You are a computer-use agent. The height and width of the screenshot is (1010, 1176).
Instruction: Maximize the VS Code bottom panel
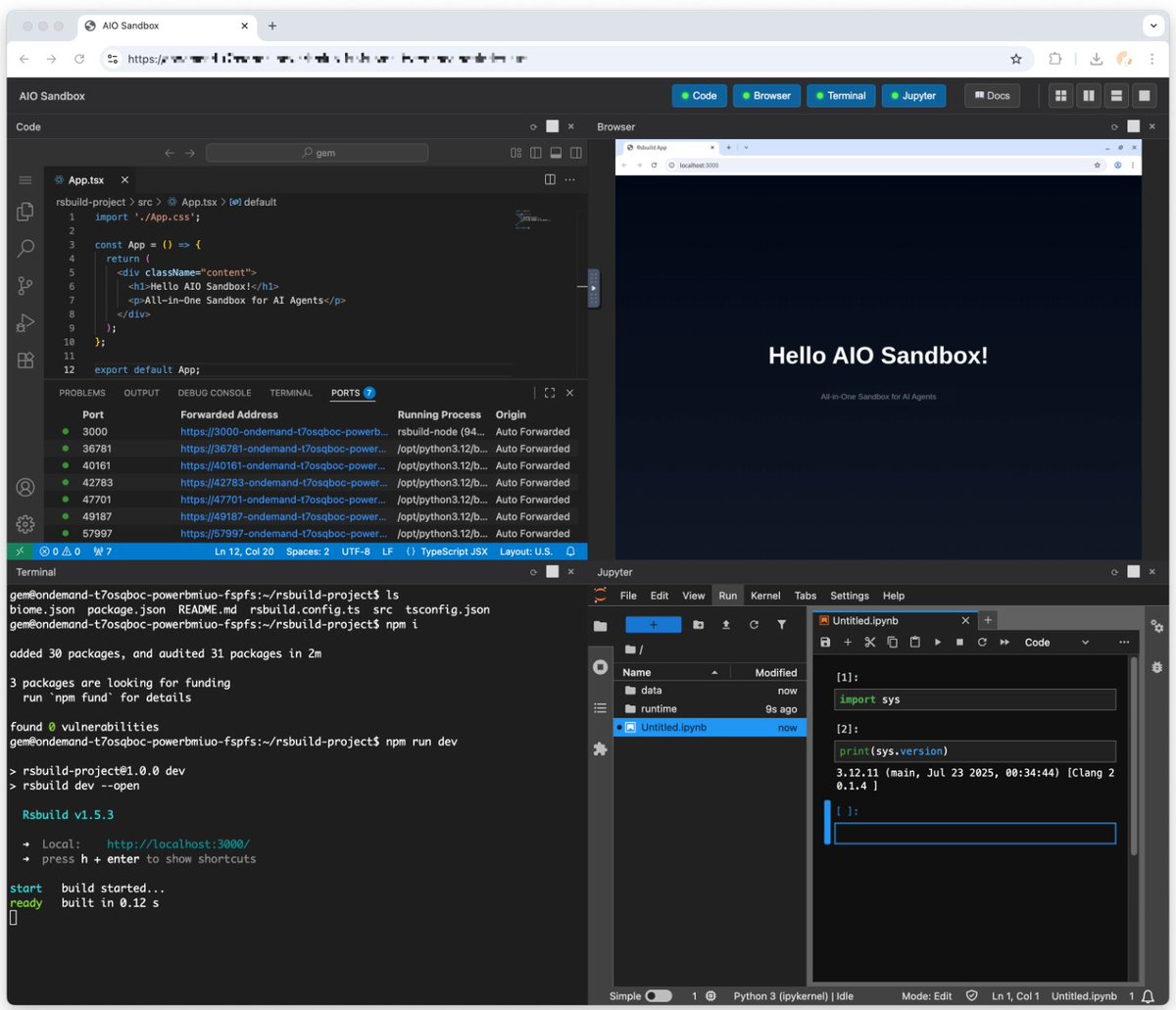(x=549, y=393)
